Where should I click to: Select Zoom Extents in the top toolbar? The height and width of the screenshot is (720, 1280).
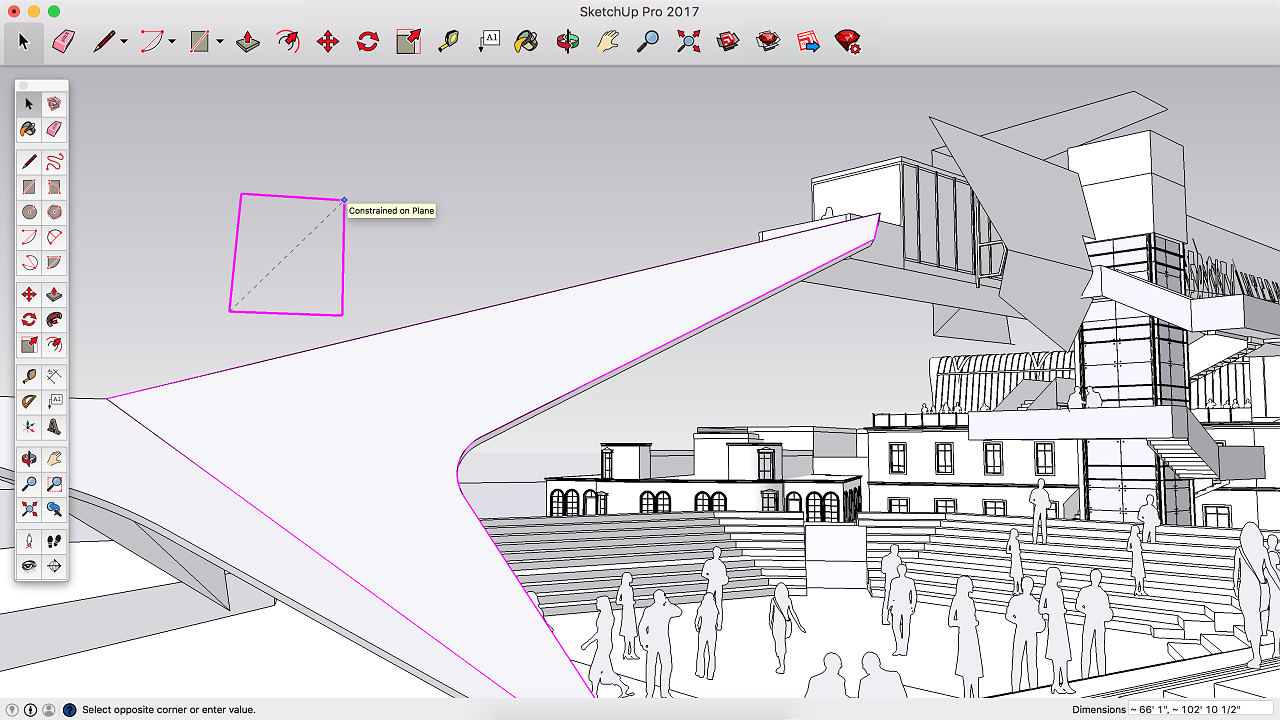(x=688, y=42)
